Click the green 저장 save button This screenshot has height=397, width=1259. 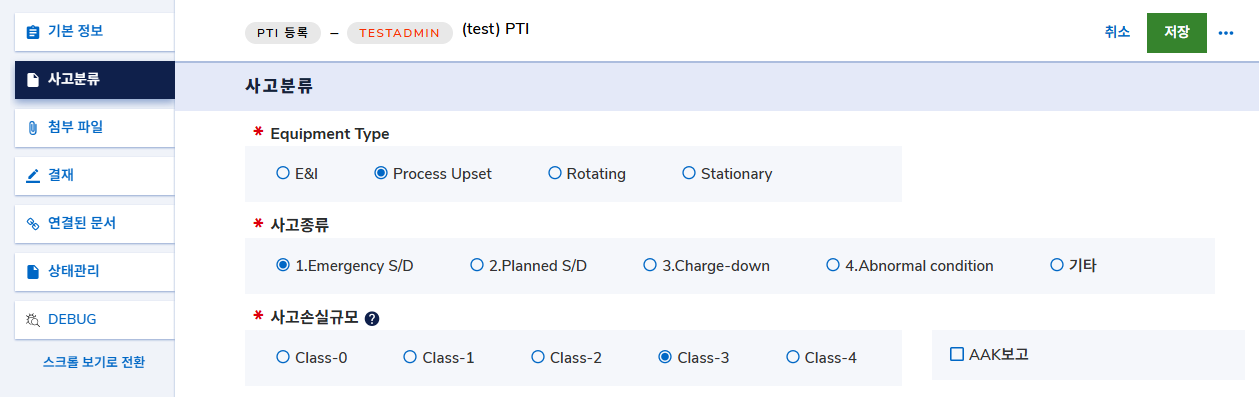(x=1177, y=32)
